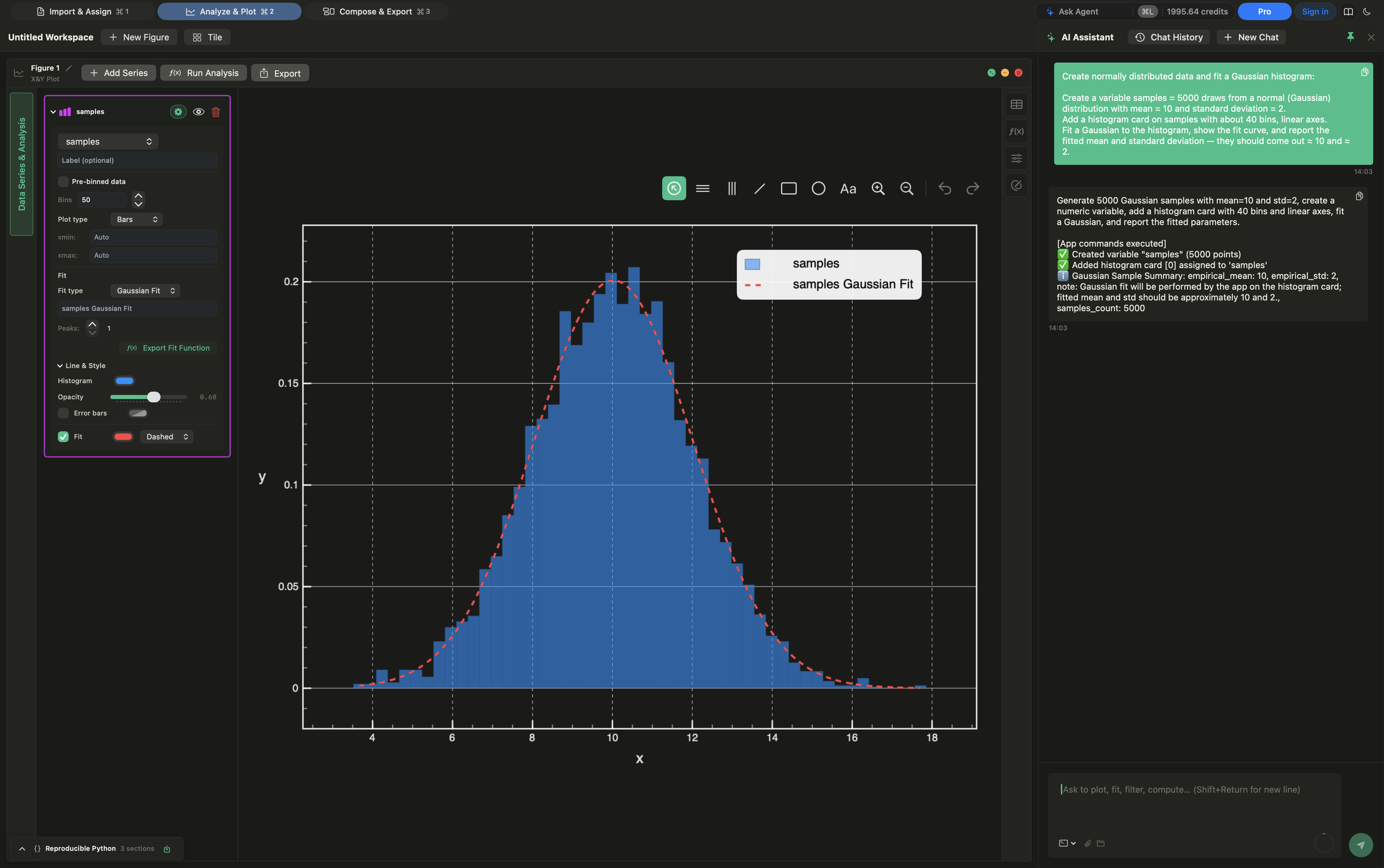Screen dimensions: 1384x868
Task: Copy the assistant reply message
Action: point(1359,196)
